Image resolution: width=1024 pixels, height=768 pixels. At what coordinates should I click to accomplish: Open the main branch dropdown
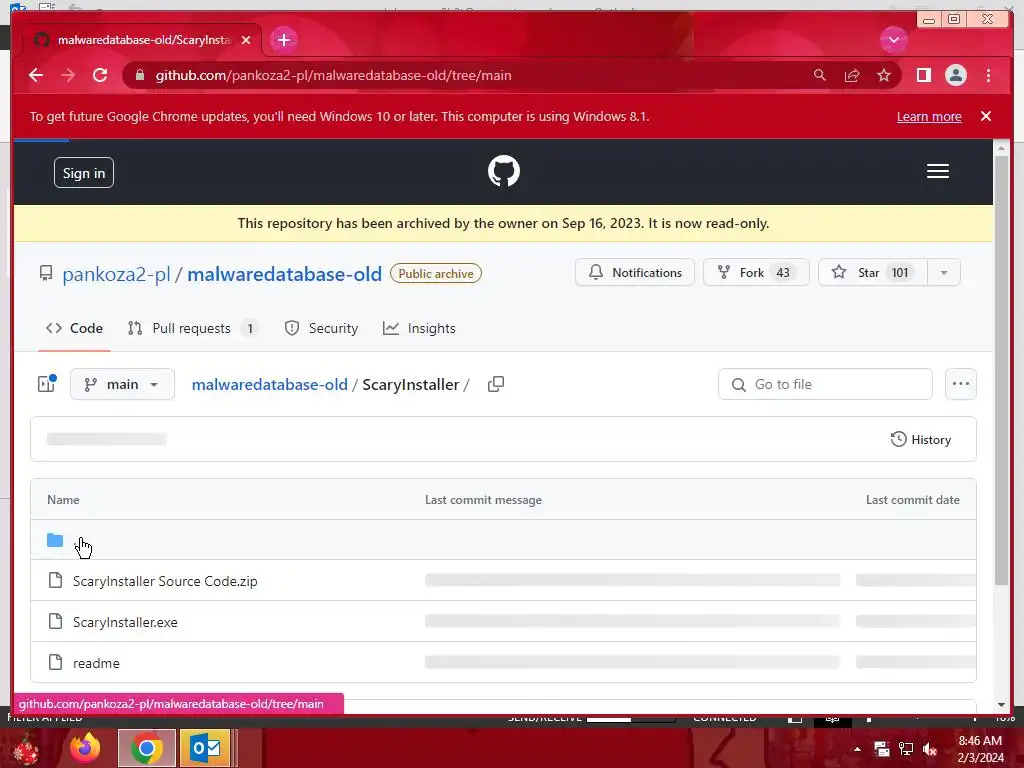(122, 384)
